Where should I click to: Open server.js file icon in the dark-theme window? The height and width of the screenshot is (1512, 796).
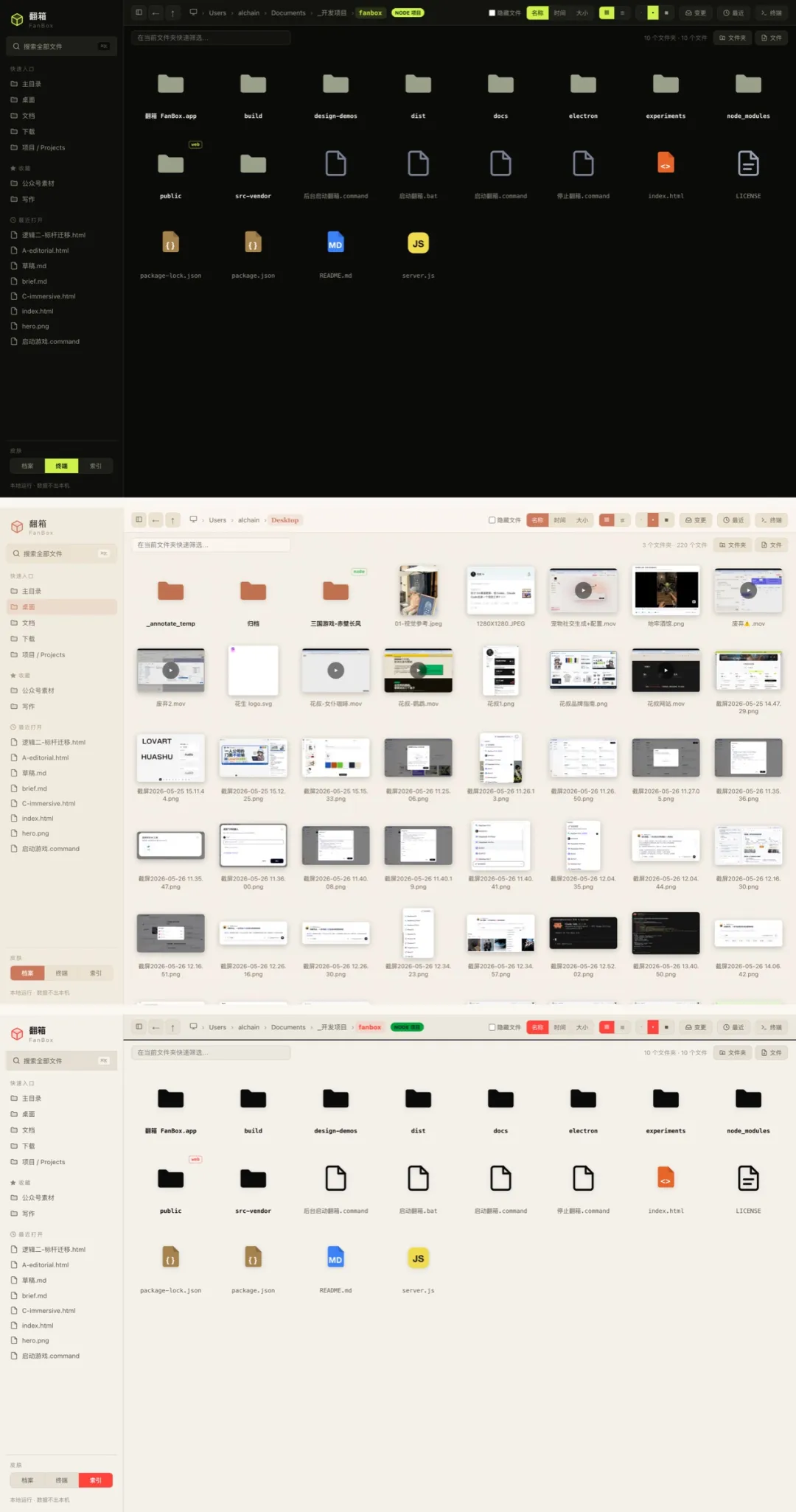[418, 244]
